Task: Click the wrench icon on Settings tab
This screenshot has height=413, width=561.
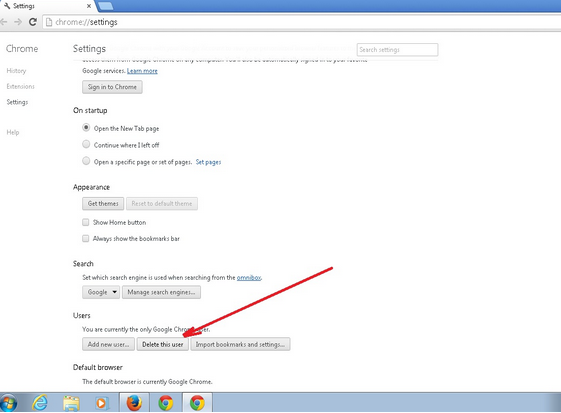Action: click(x=7, y=6)
